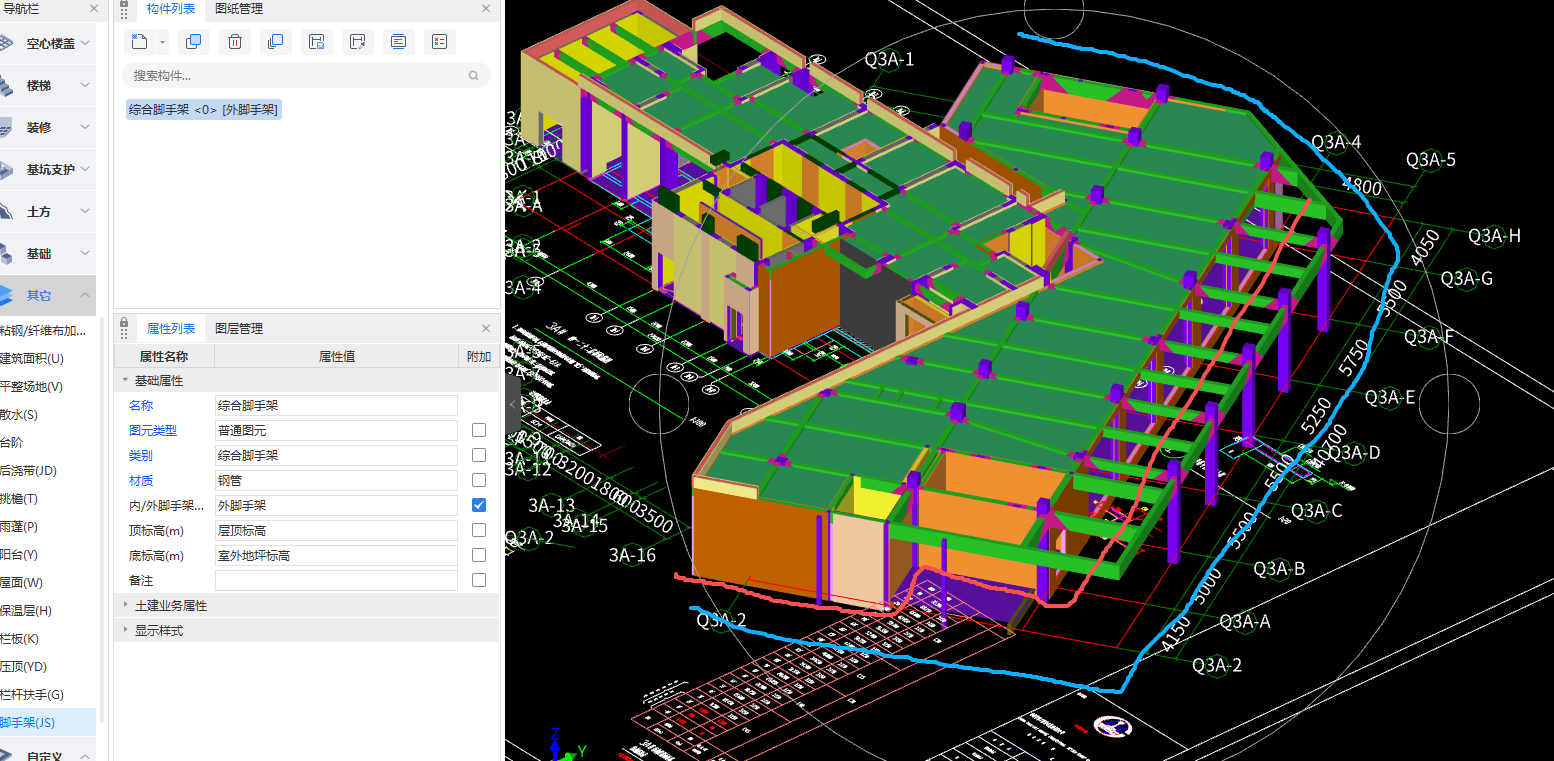Click the magnifier icon in component search

[x=473, y=76]
